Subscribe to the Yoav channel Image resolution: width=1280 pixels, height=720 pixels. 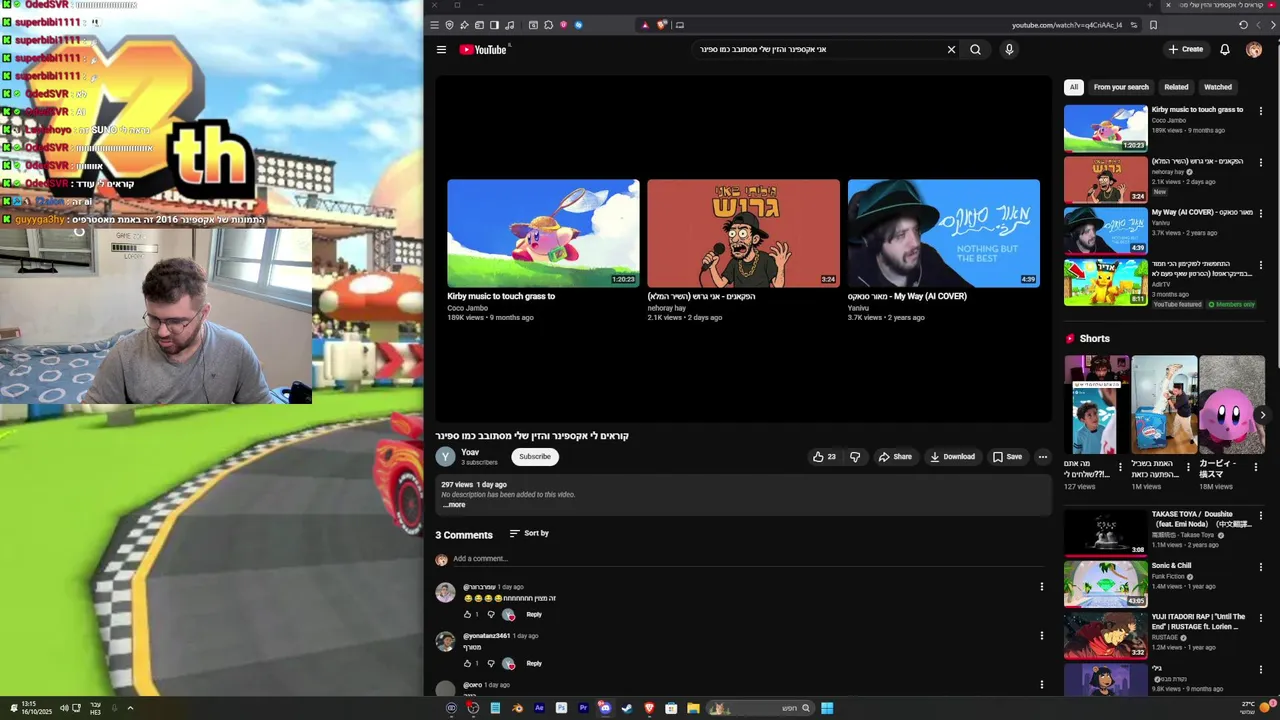(x=535, y=457)
